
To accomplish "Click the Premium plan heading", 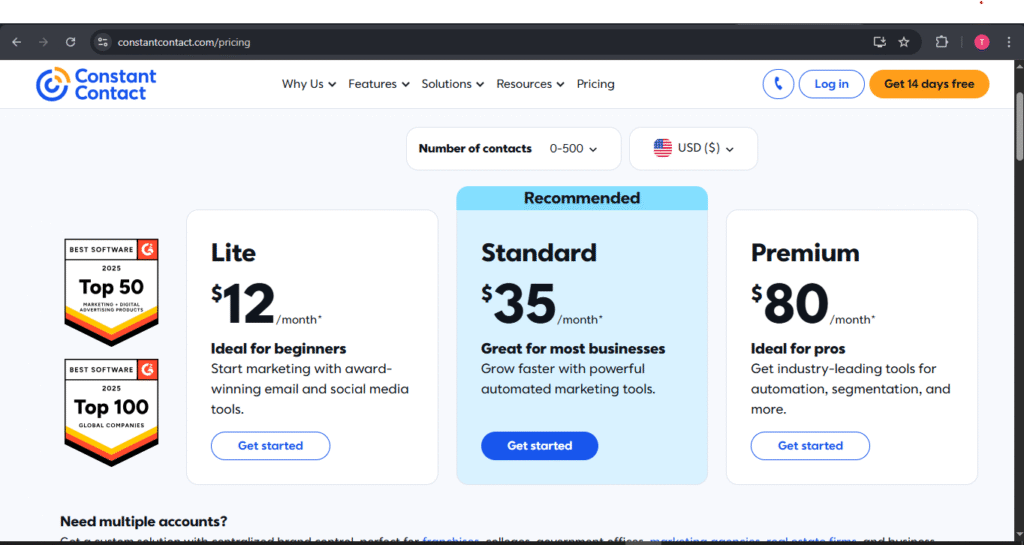I will [805, 253].
